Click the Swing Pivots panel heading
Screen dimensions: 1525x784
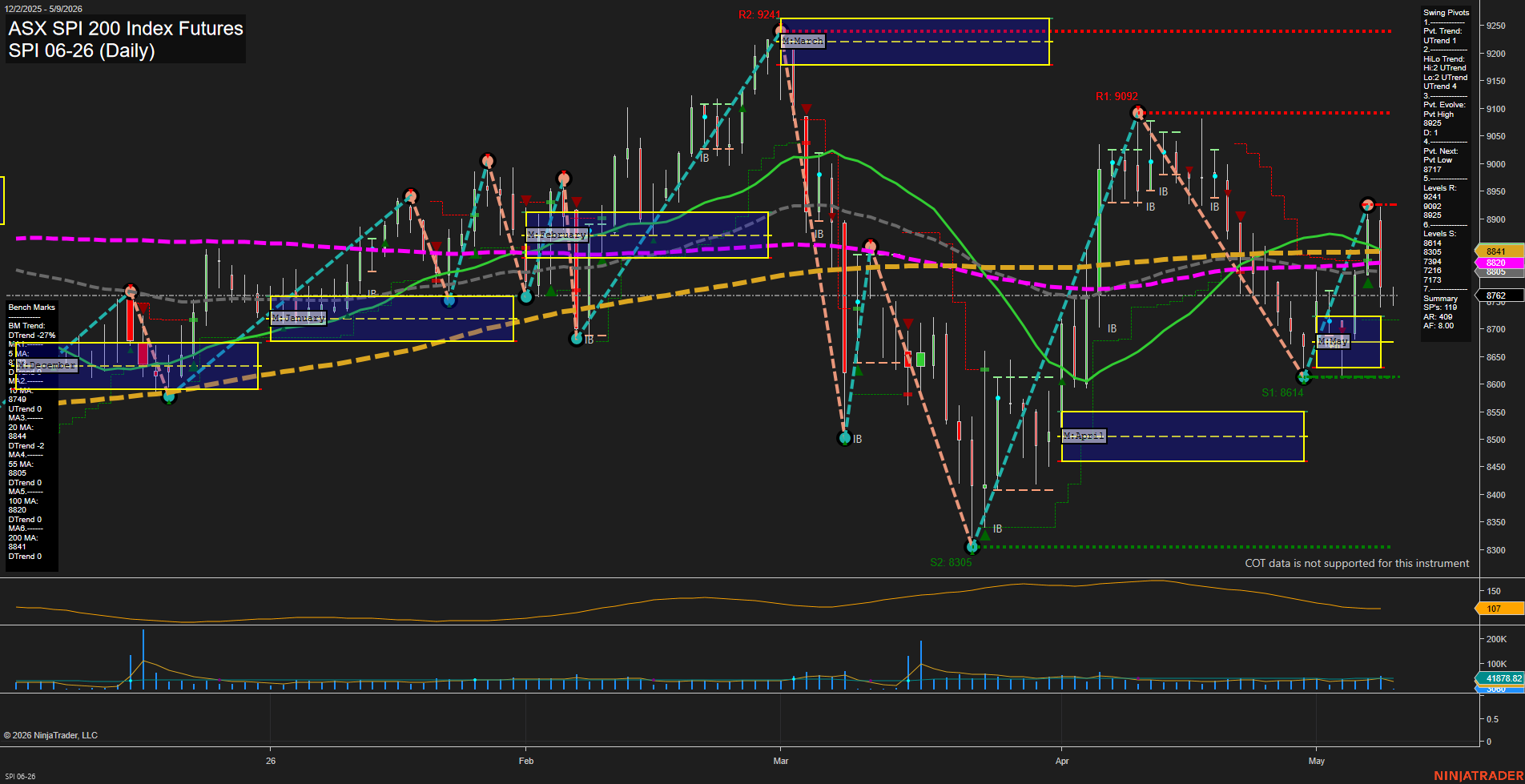tap(1447, 13)
